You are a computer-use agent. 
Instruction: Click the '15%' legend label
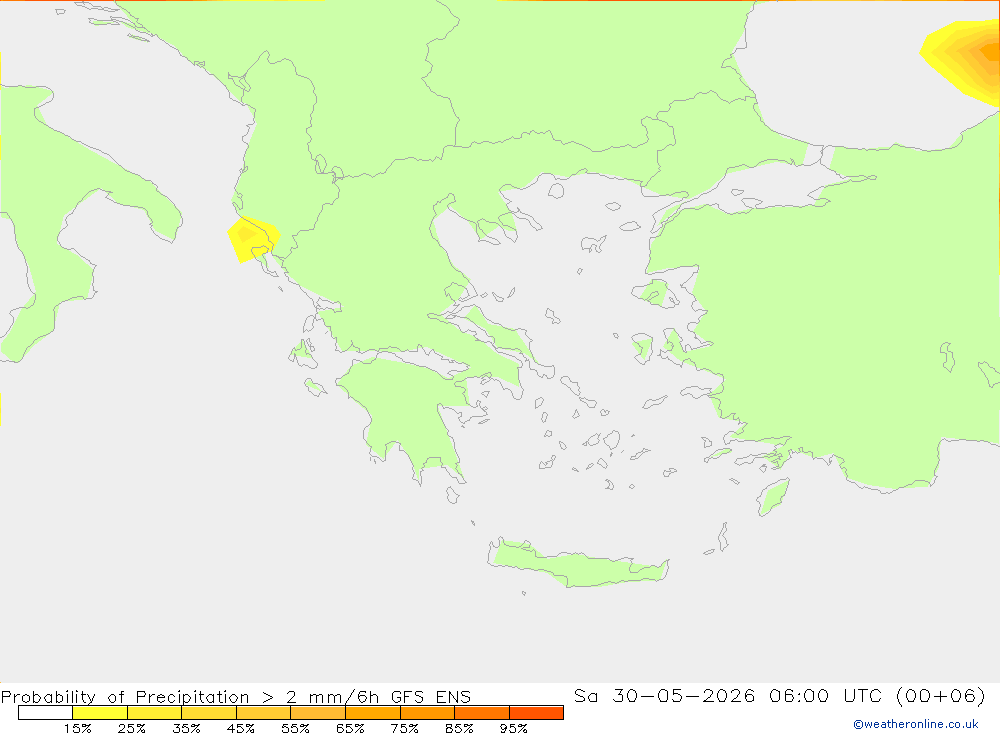(x=78, y=728)
